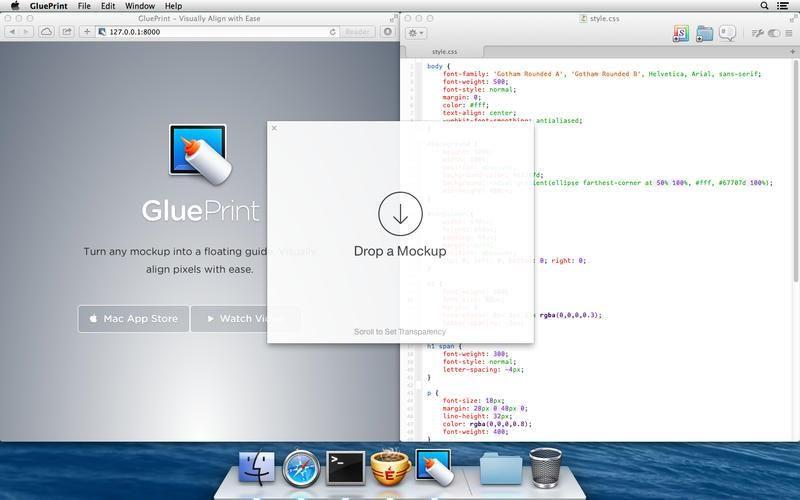Viewport: 800px width, 500px height.
Task: Click the new snippet S icon
Action: [x=681, y=34]
